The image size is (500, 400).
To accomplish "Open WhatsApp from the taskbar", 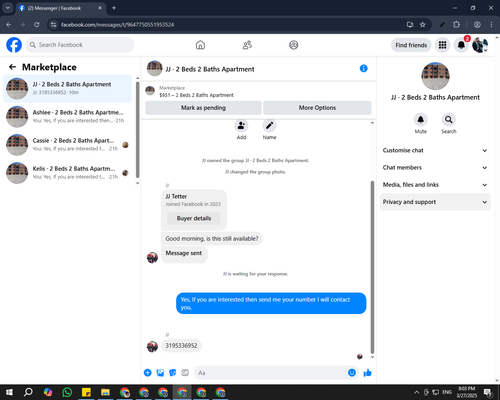I will pyautogui.click(x=67, y=392).
